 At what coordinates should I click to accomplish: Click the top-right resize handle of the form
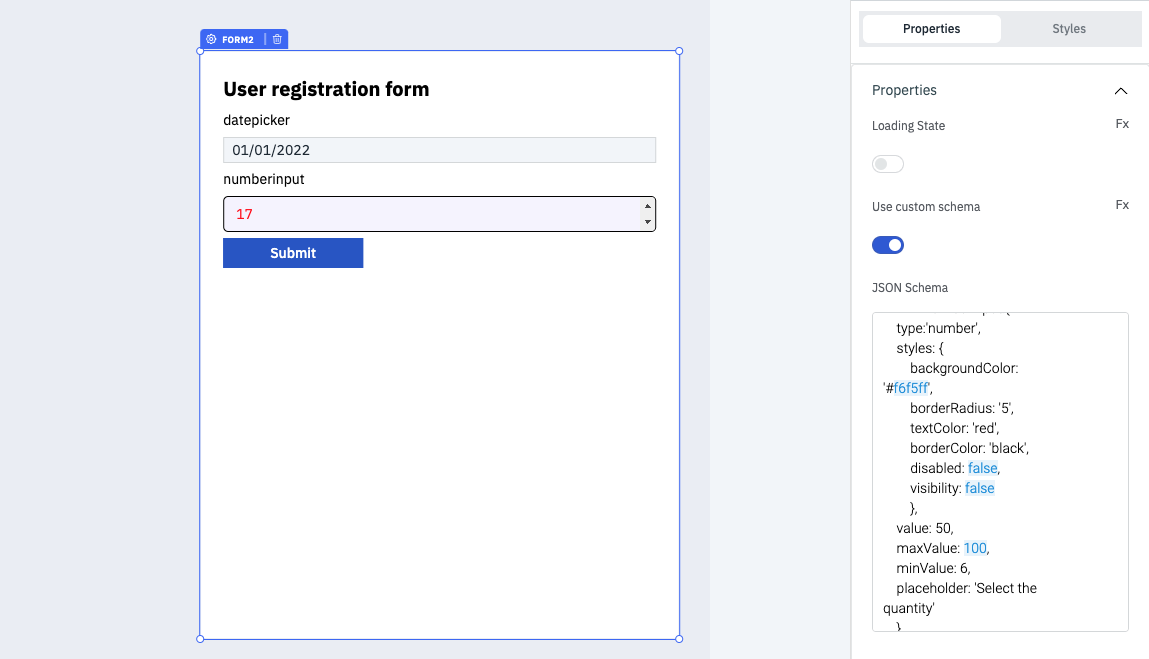[x=679, y=51]
